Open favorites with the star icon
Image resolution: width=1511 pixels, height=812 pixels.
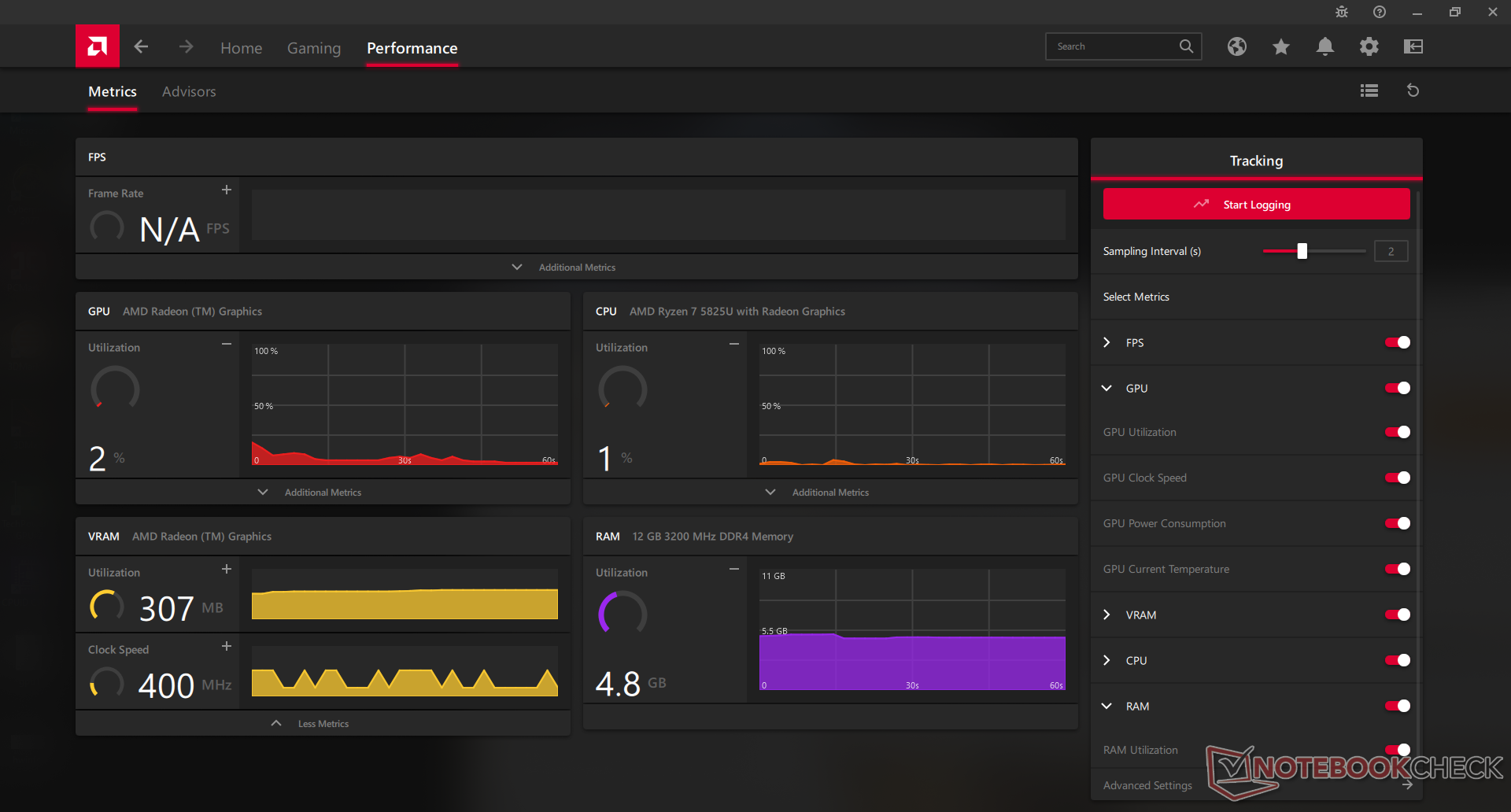click(1280, 47)
